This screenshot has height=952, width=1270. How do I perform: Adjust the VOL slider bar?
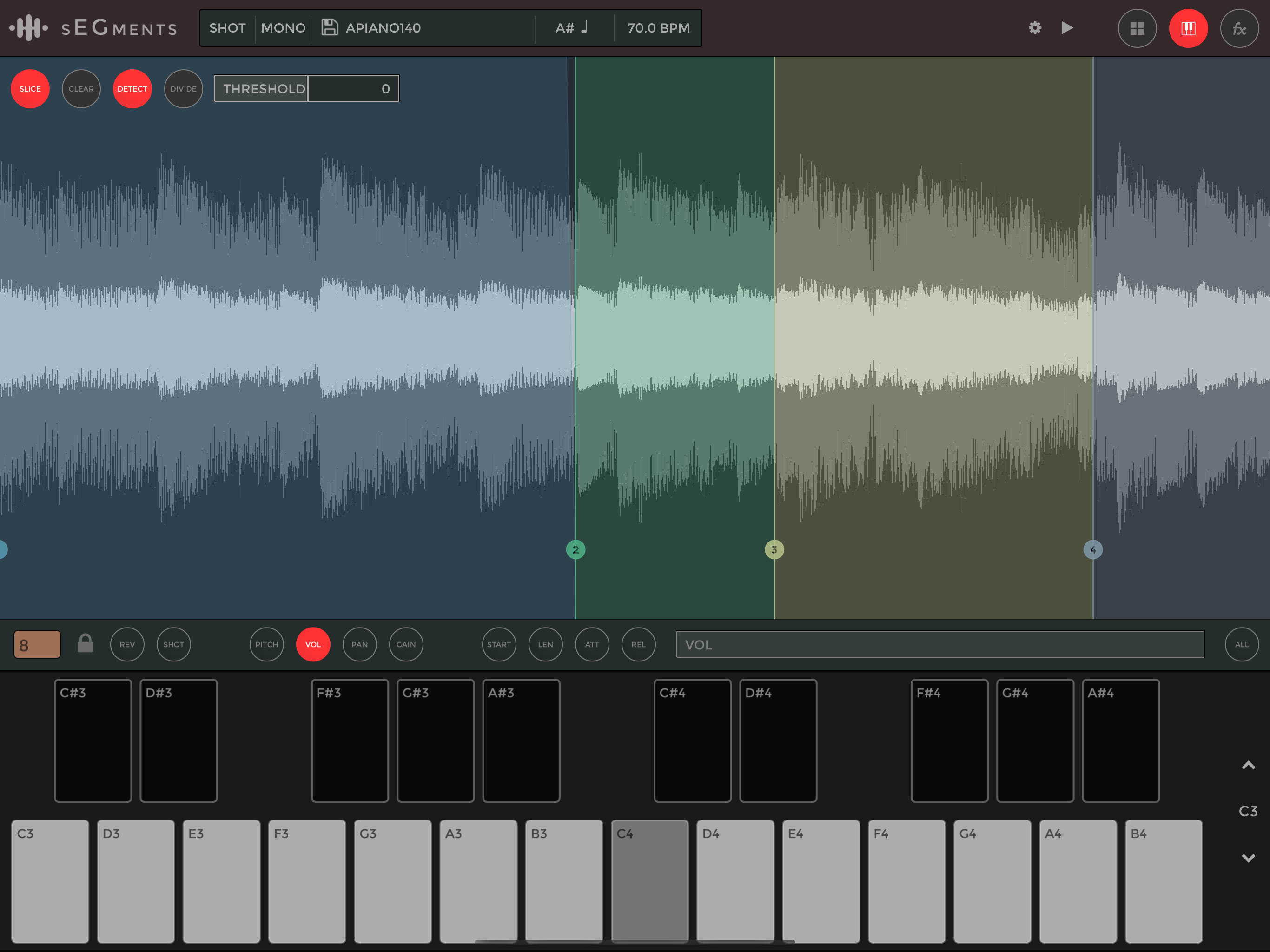point(939,644)
